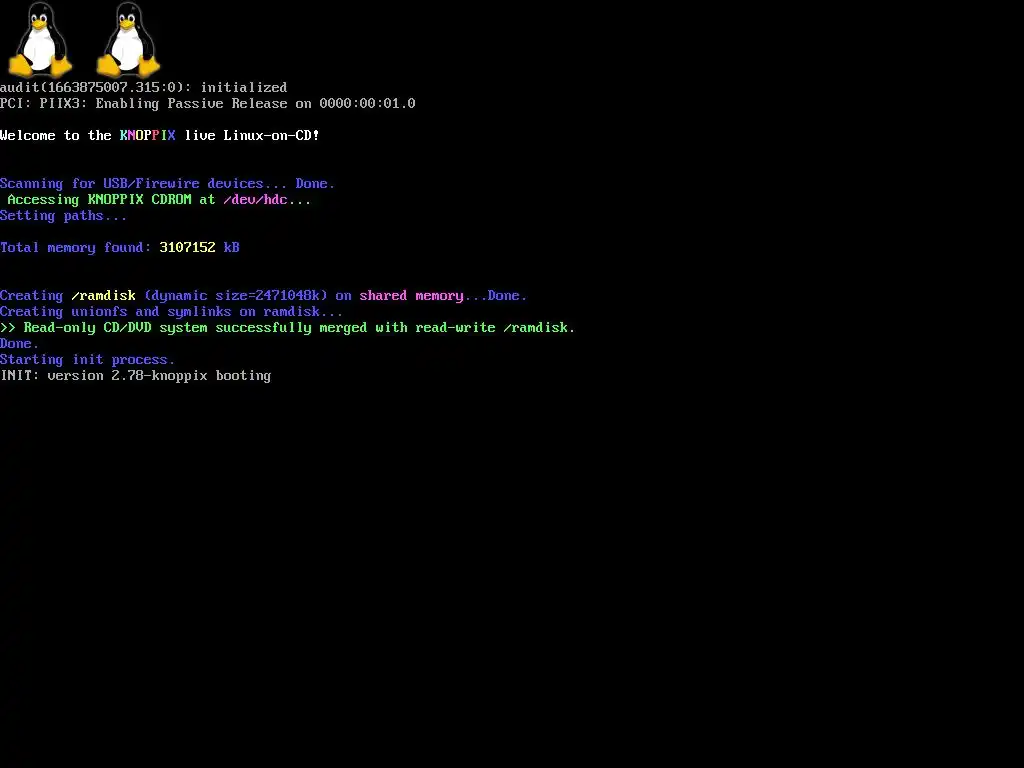
Task: Select the 'PCI: PIIX3: Enabling Passive Release' line
Action: (x=208, y=104)
